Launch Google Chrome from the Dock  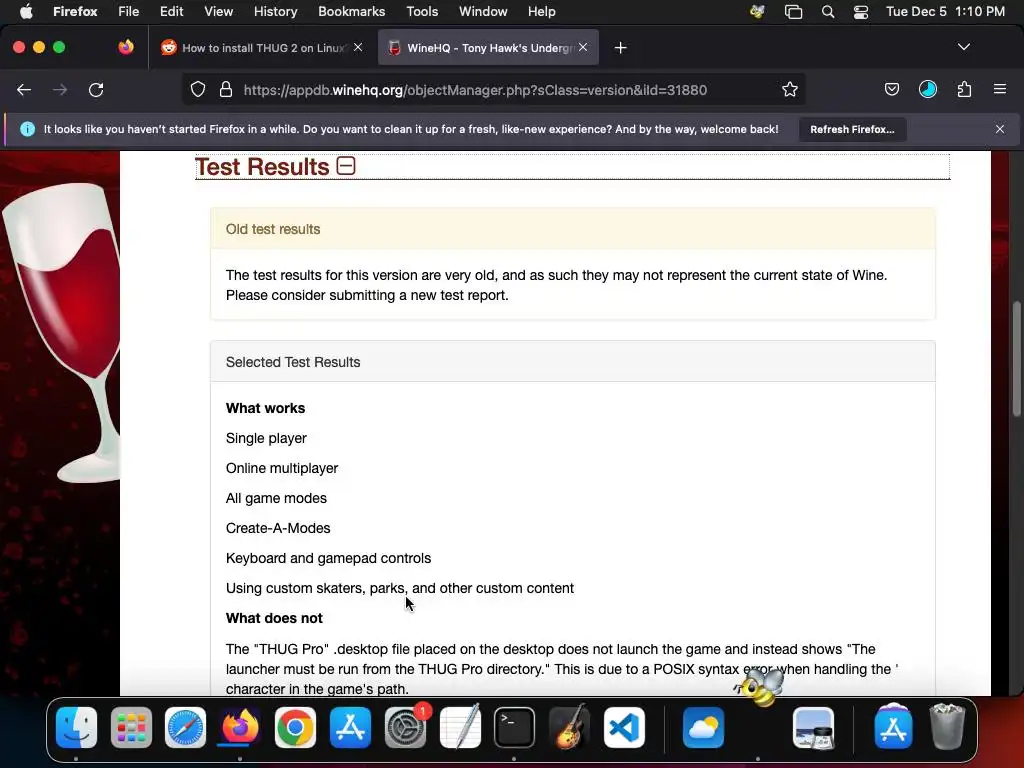pos(295,727)
